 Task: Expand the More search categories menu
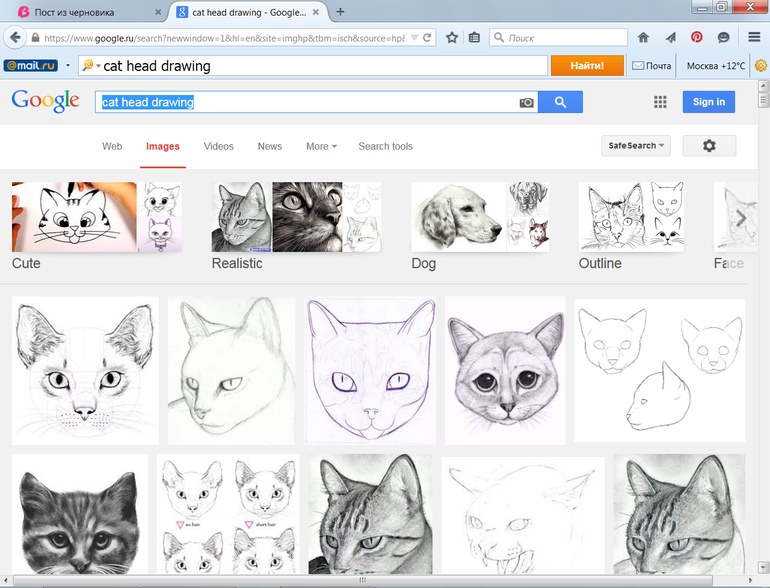point(321,146)
